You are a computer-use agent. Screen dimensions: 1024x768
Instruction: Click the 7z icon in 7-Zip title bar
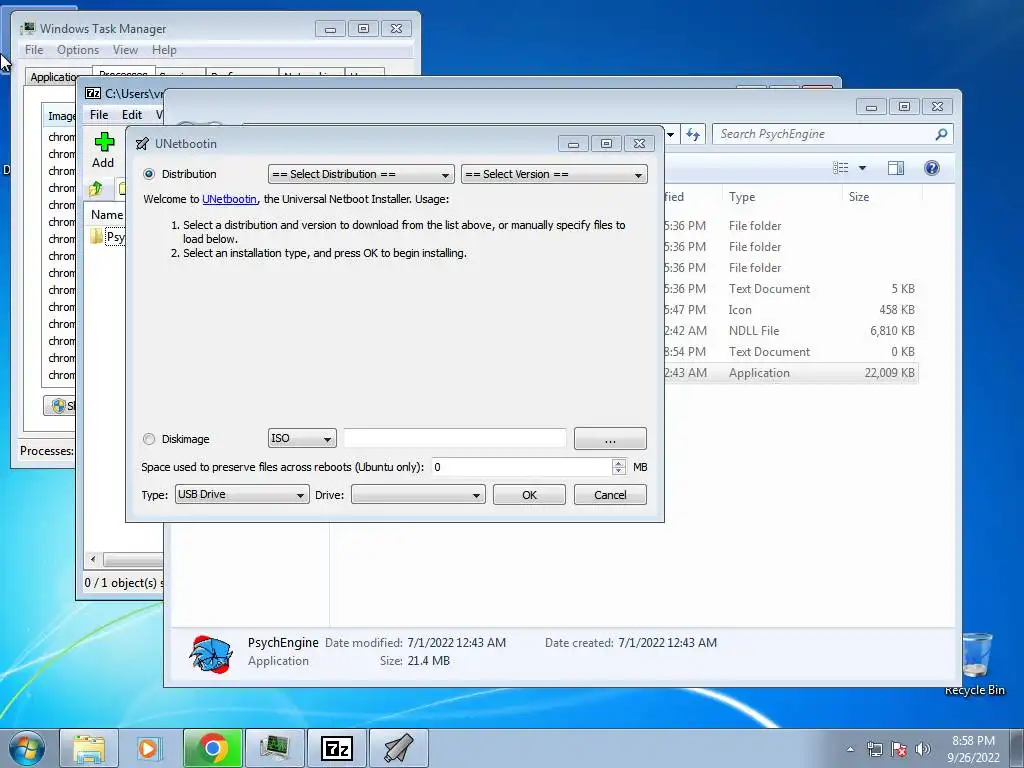click(x=93, y=93)
